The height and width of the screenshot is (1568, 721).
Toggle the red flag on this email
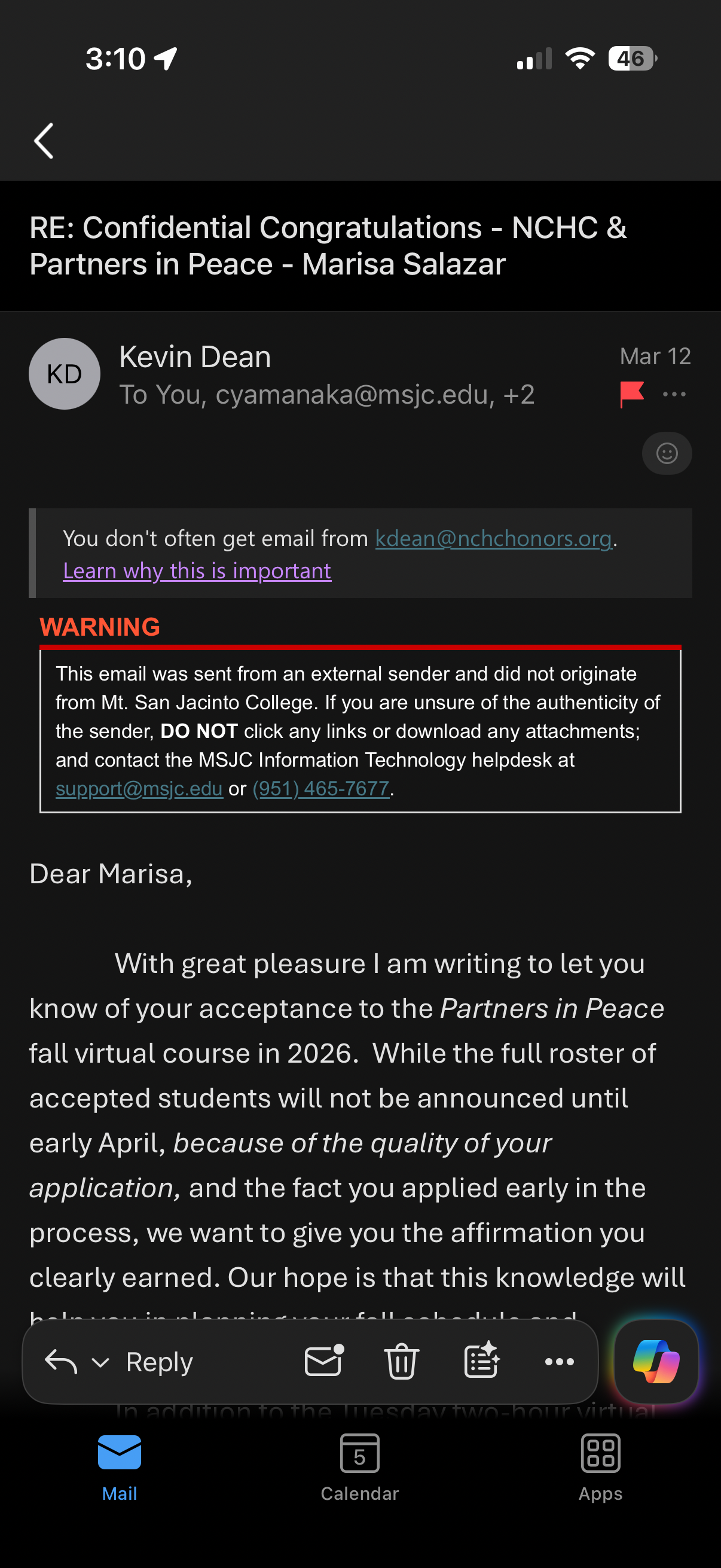631,394
